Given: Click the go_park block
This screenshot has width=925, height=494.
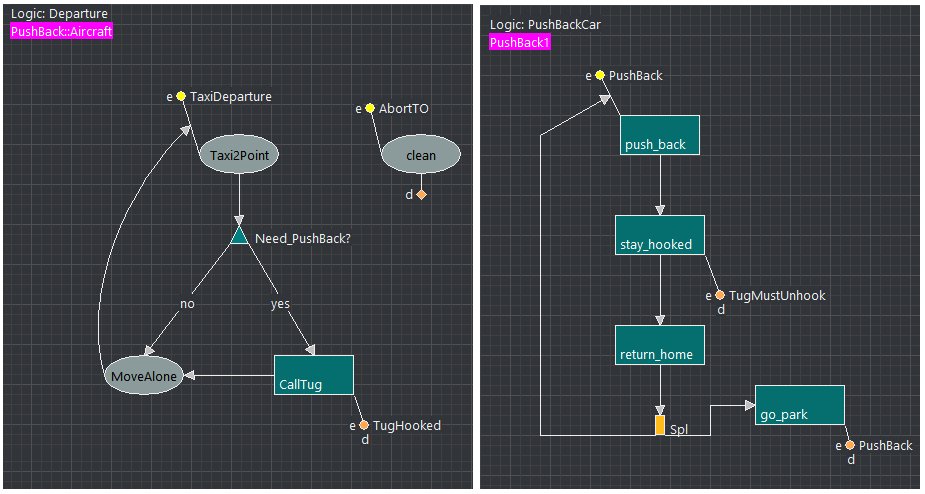Looking at the screenshot, I should [x=799, y=405].
